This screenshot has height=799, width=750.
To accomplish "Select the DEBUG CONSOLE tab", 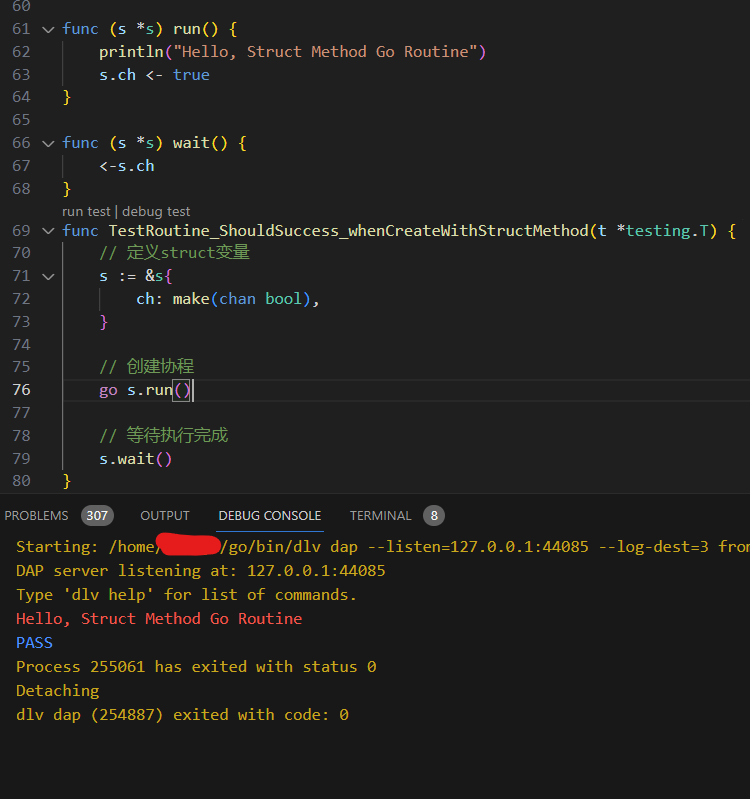I will [270, 516].
